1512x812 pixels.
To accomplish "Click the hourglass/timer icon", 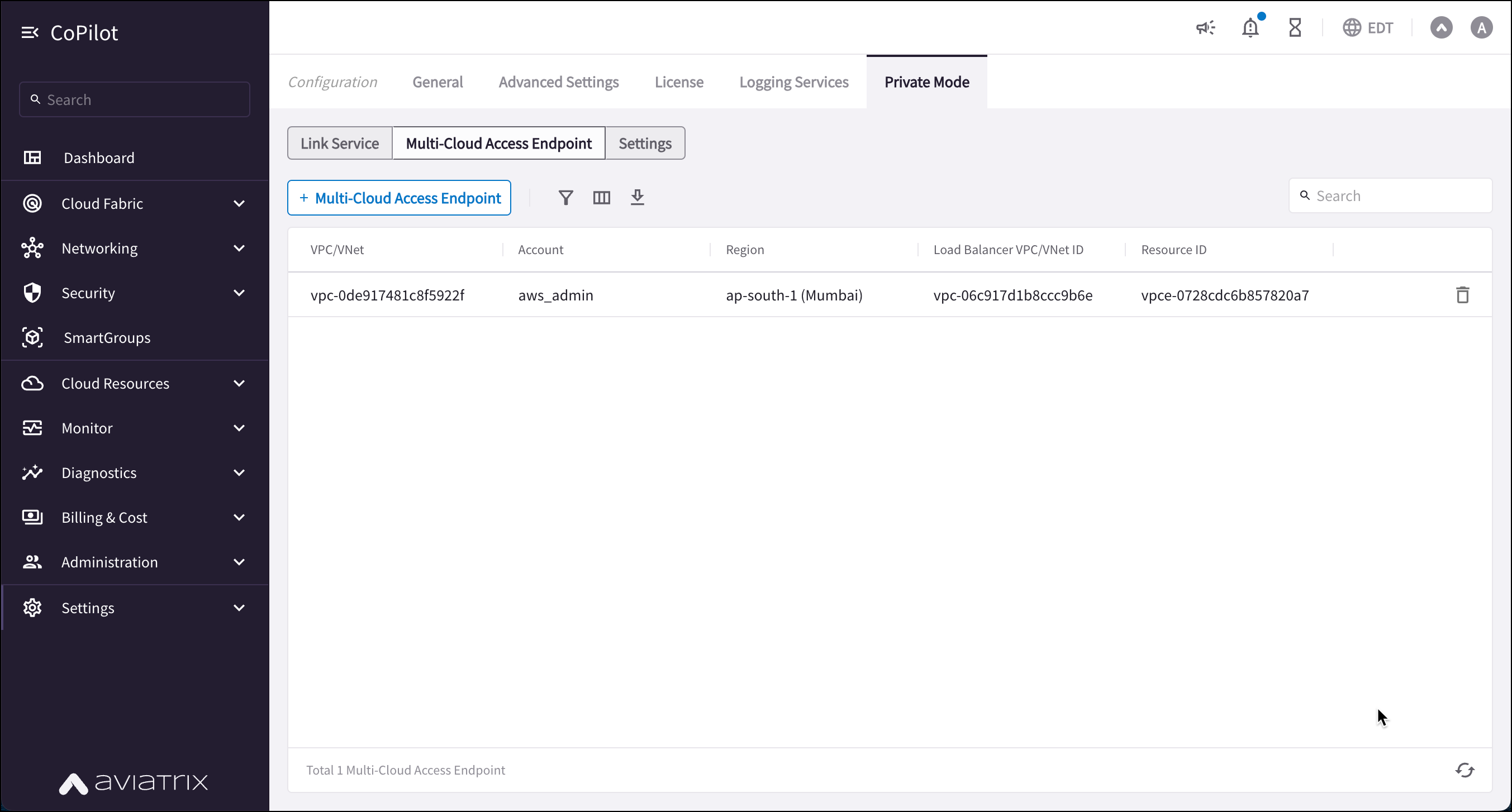I will tap(1295, 27).
